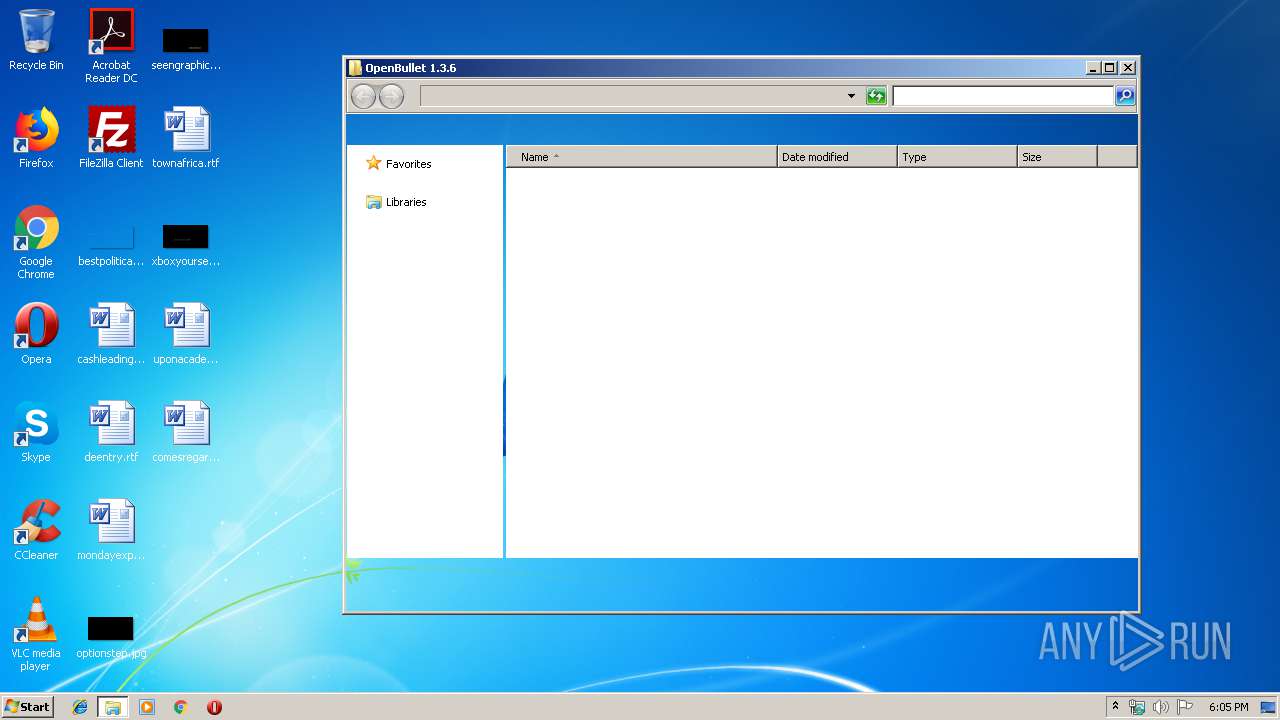This screenshot has height=720, width=1280.
Task: Open the CCleaner desktop shortcut
Action: [x=36, y=530]
